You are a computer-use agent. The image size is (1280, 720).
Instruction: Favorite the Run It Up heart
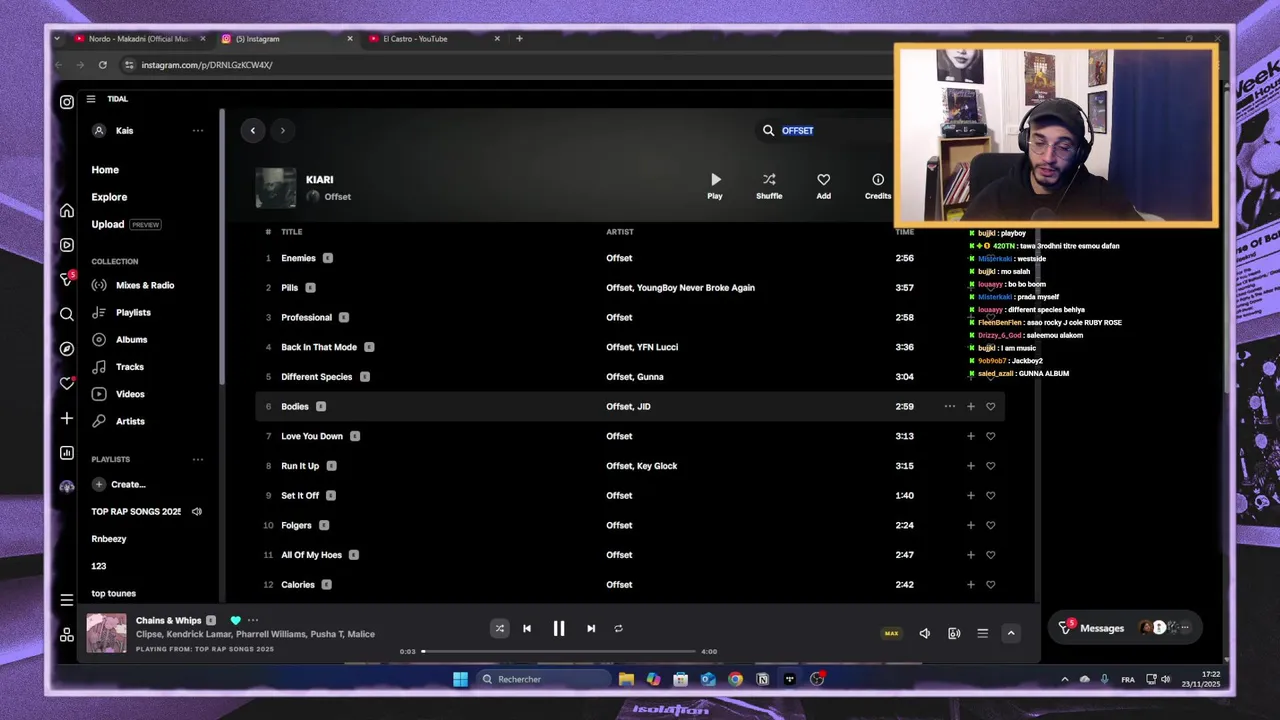pyautogui.click(x=991, y=466)
